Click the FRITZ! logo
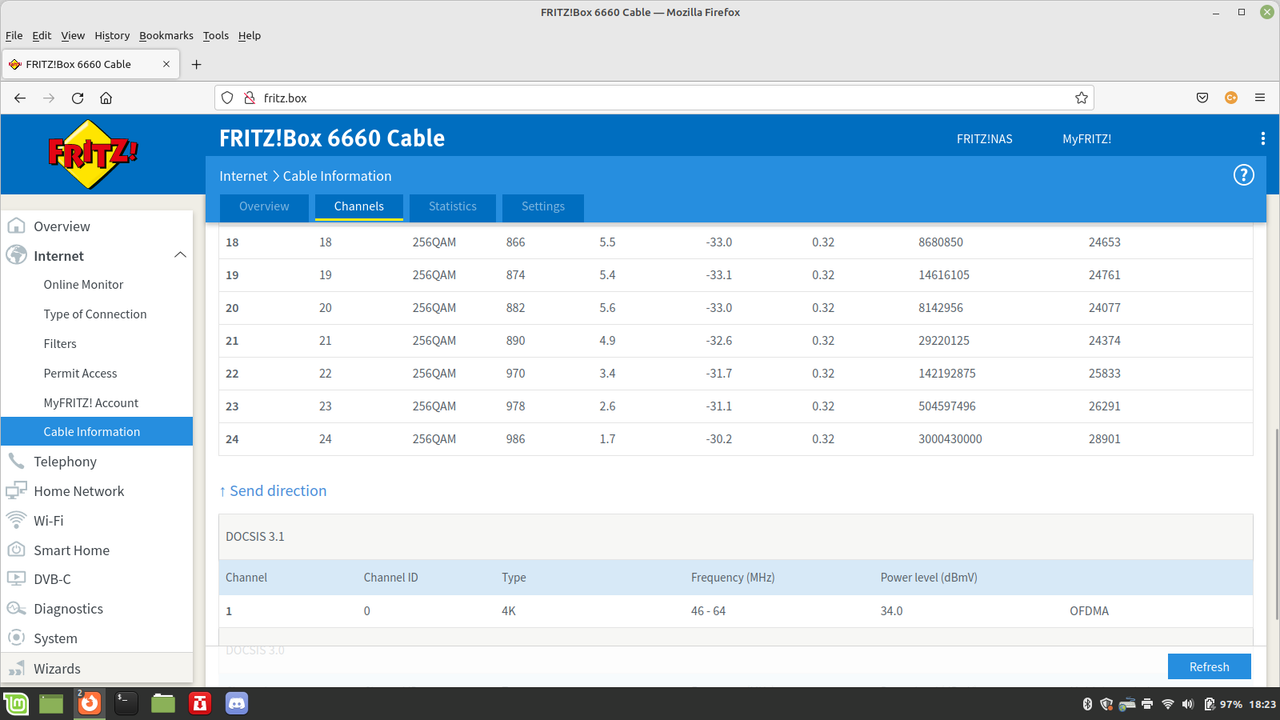Screen dimensions: 1280x720 point(93,155)
